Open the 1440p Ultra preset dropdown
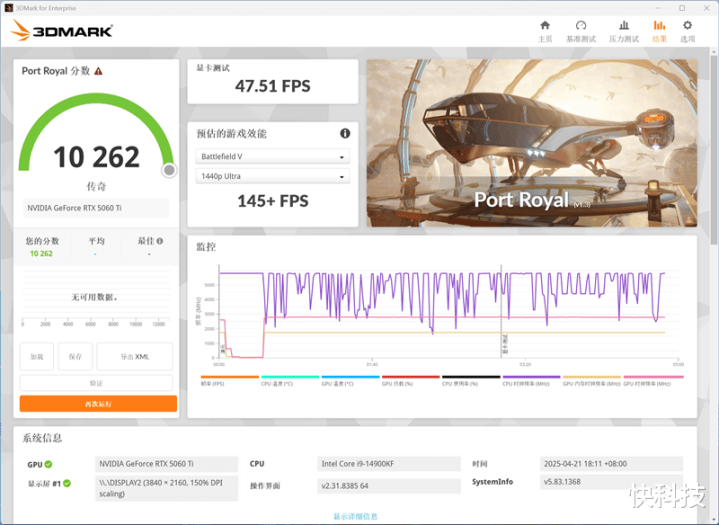 point(273,176)
